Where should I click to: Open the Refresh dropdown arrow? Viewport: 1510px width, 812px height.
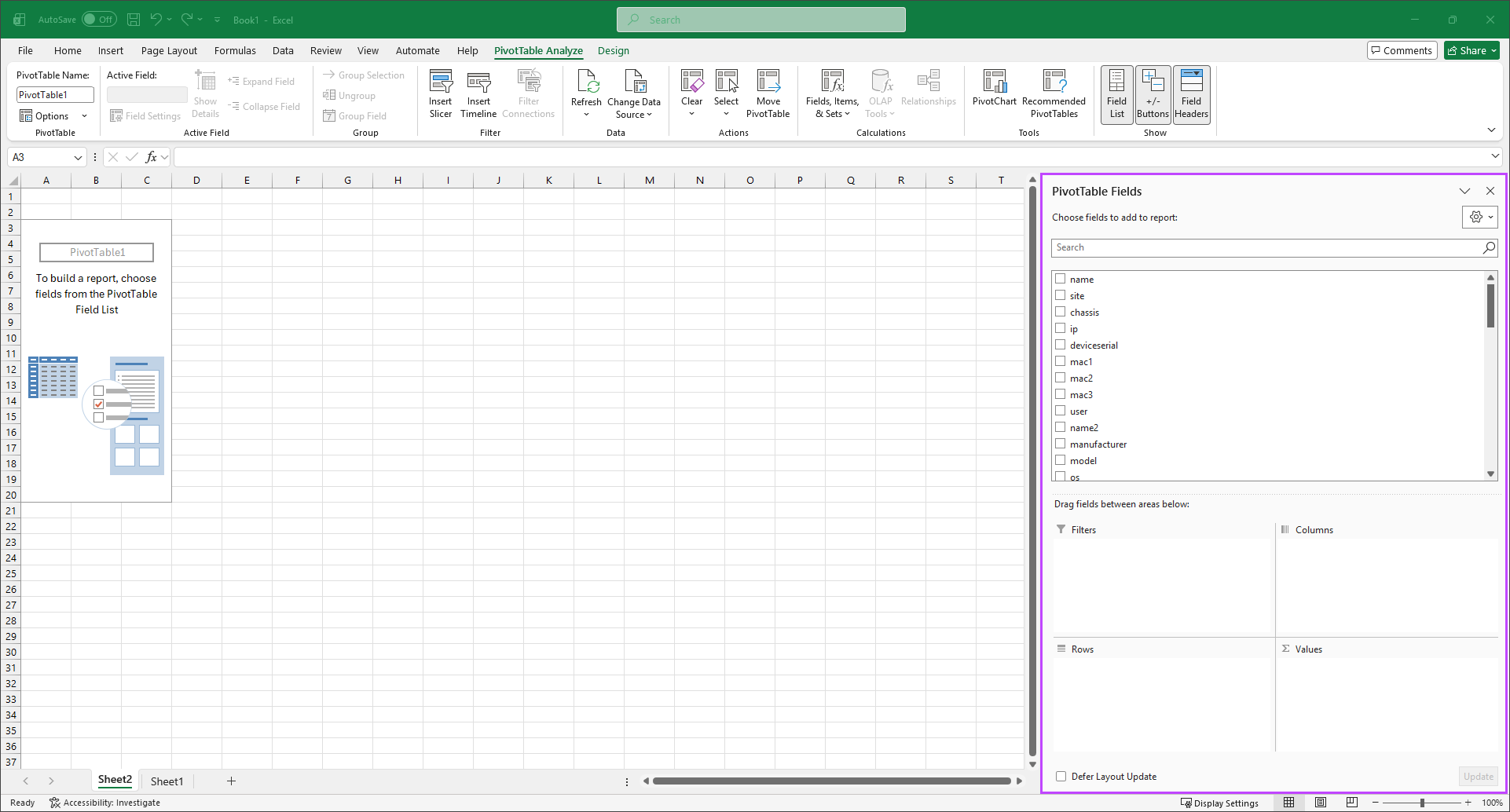pos(586,115)
